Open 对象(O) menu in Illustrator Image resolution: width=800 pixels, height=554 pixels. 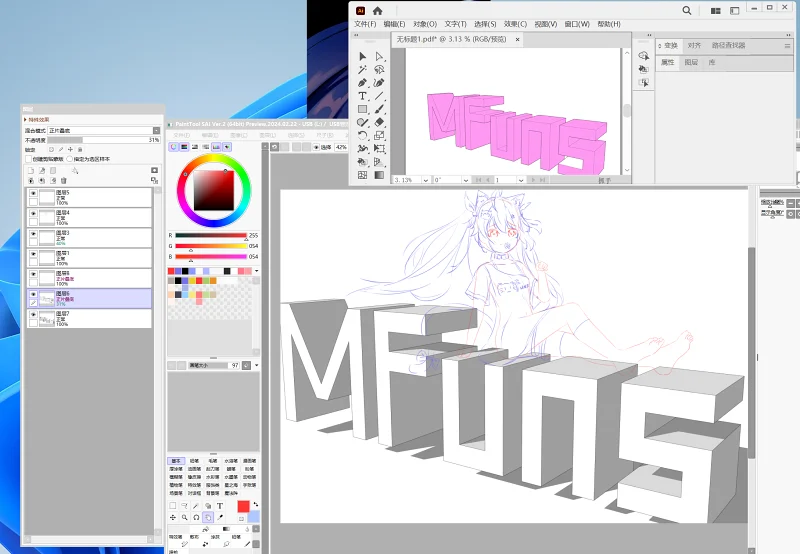click(424, 24)
